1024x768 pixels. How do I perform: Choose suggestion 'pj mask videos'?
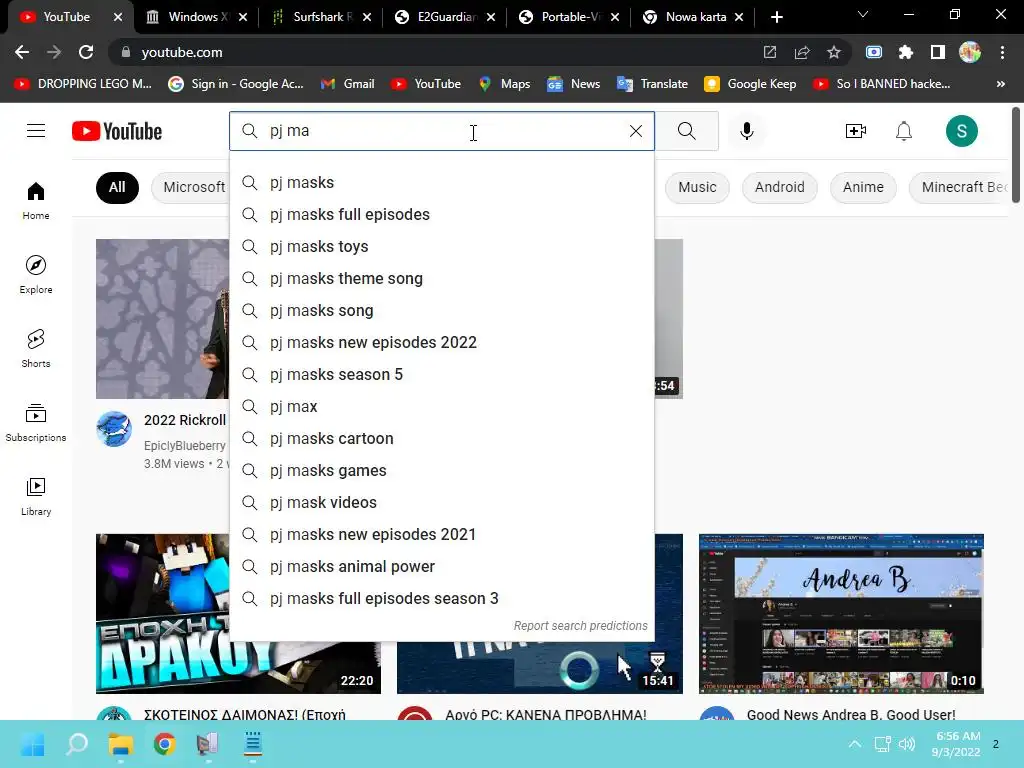coord(441,502)
